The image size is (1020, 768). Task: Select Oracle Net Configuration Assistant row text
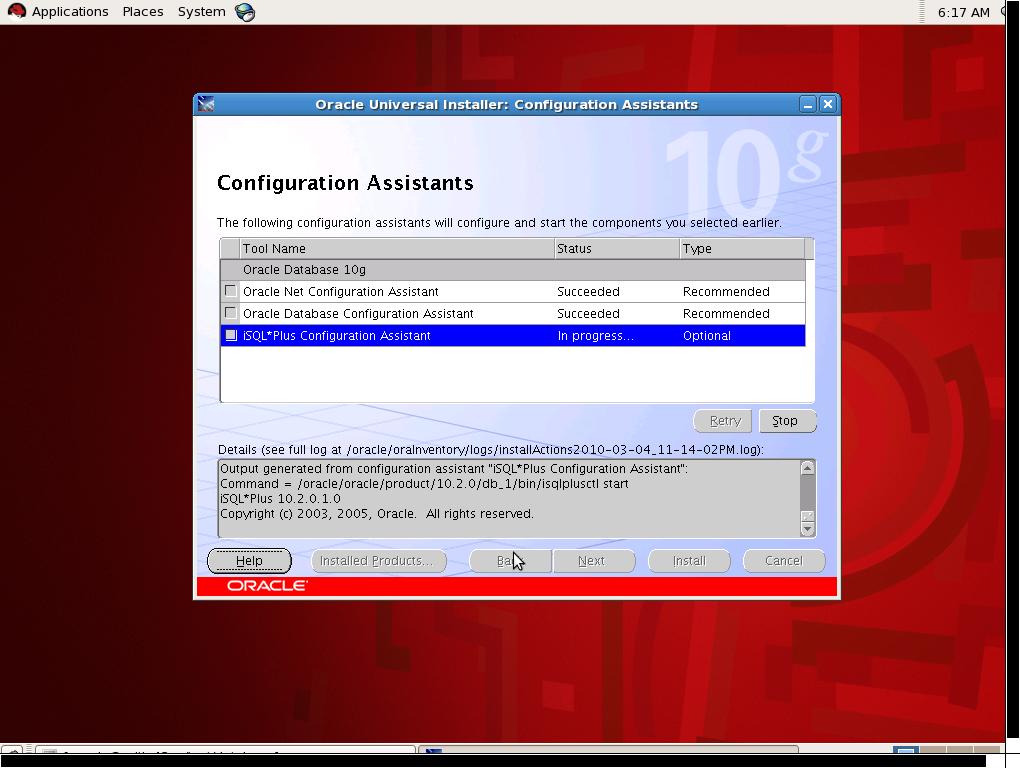click(340, 291)
